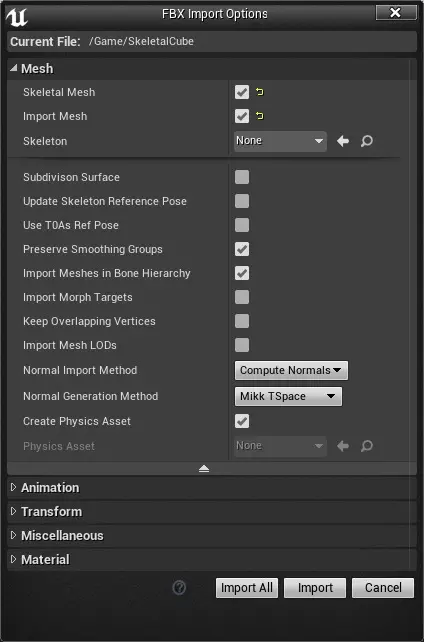Expand the Animation section
Image resolution: width=424 pixels, height=642 pixels.
tap(14, 487)
